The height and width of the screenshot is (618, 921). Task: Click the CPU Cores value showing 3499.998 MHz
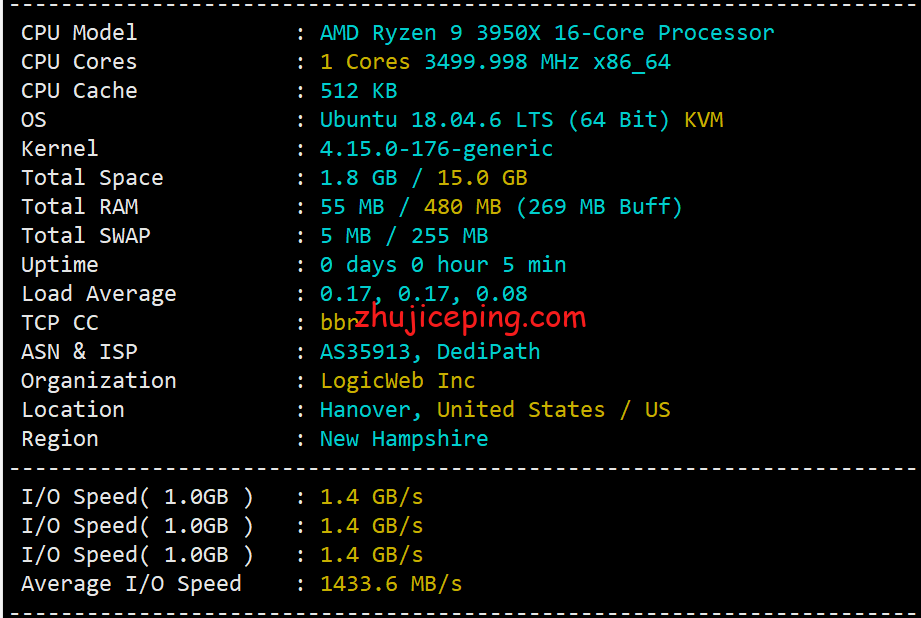495,62
